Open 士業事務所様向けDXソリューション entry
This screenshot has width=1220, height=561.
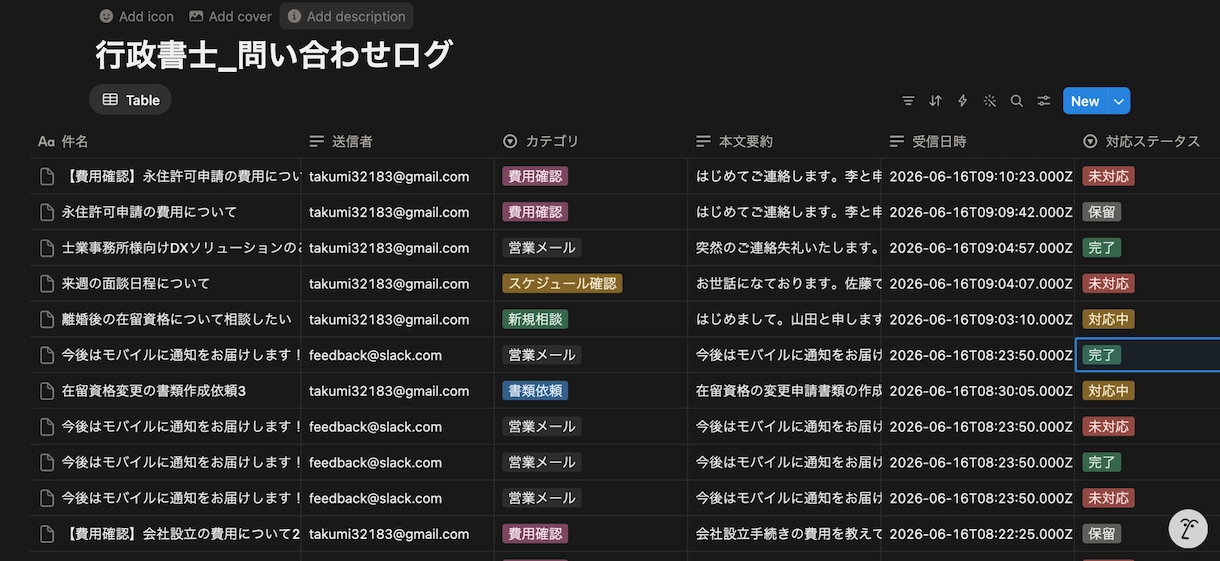pos(181,248)
